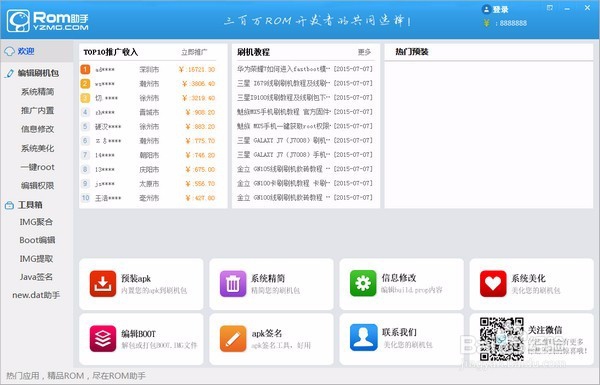Open the apk签名 orange pencil icon
The height and width of the screenshot is (385, 600).
coord(233,338)
